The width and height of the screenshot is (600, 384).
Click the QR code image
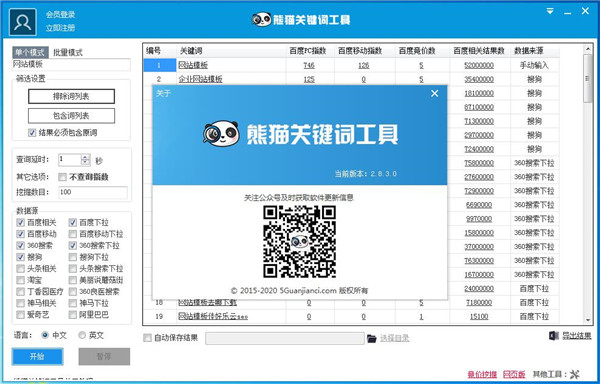tap(300, 241)
